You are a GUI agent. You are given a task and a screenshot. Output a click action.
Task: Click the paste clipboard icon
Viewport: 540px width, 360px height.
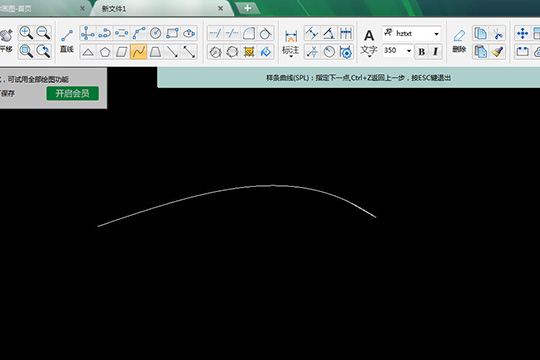pyautogui.click(x=480, y=52)
